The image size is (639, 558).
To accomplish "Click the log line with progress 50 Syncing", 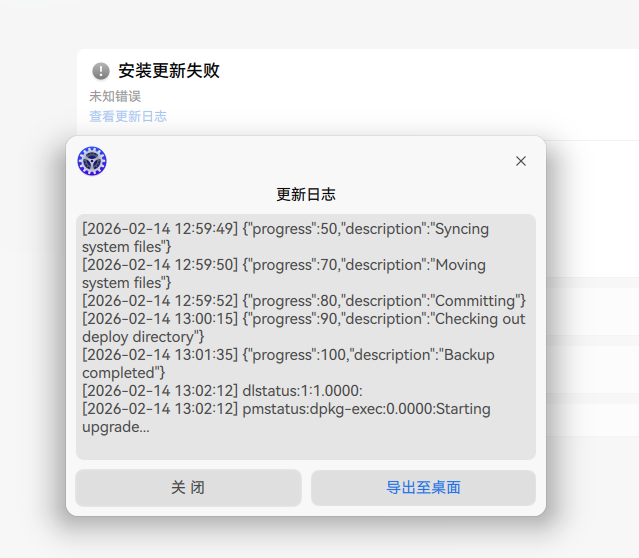I will tap(285, 238).
